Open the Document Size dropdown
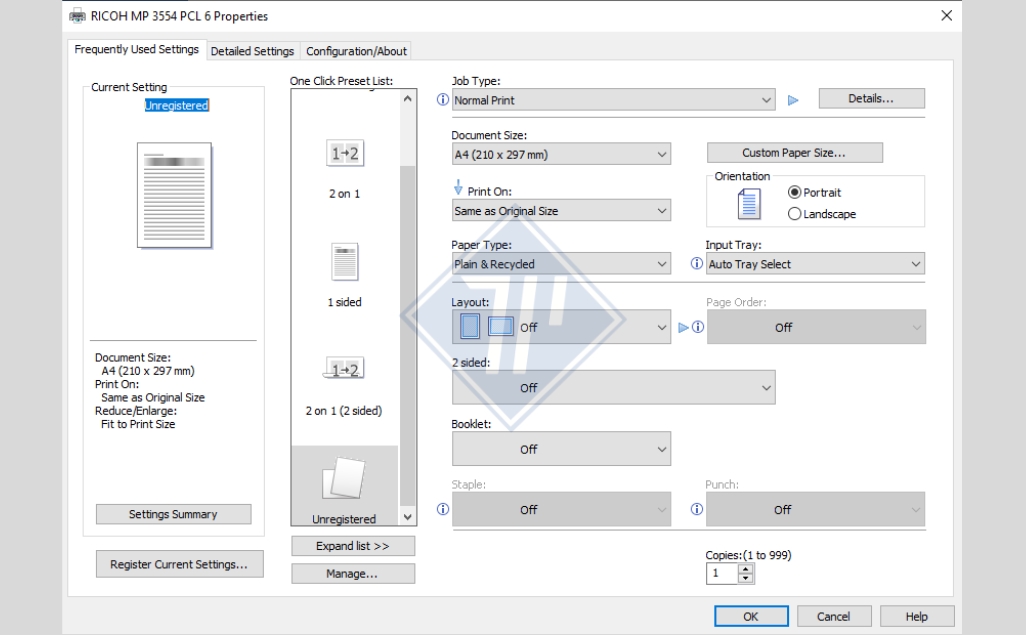This screenshot has width=1026, height=635. [x=561, y=154]
